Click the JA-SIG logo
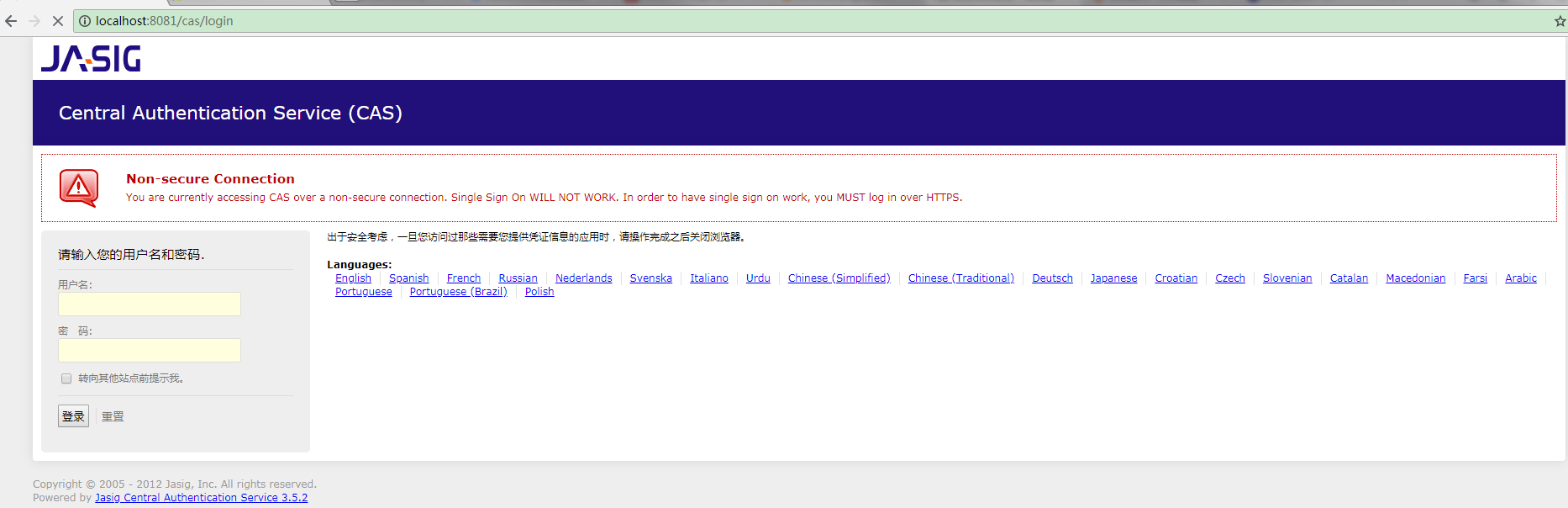 coord(91,58)
